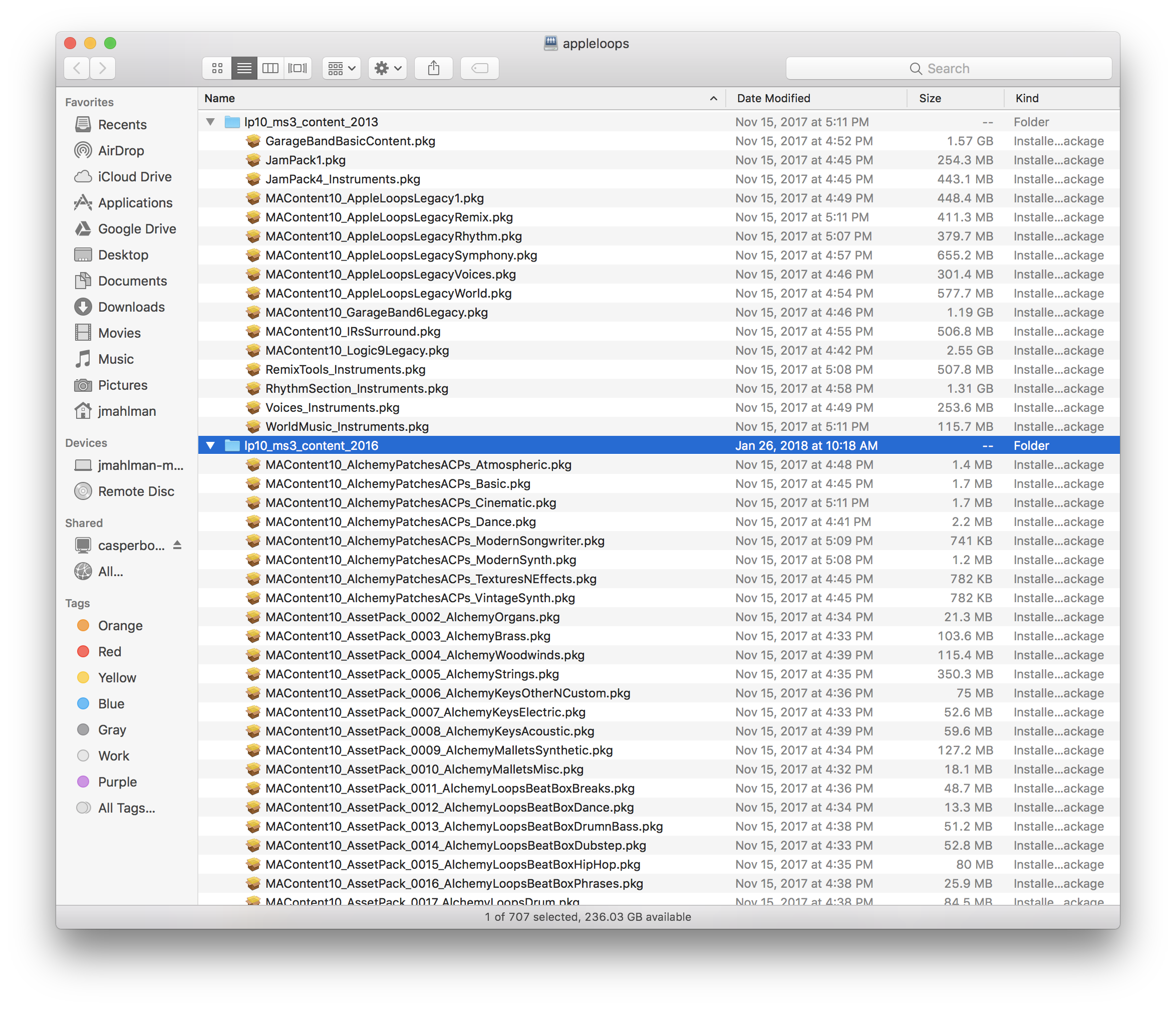Collapse the lp10_ms3_content_2016 folder
The height and width of the screenshot is (1009, 1176).
(x=210, y=446)
